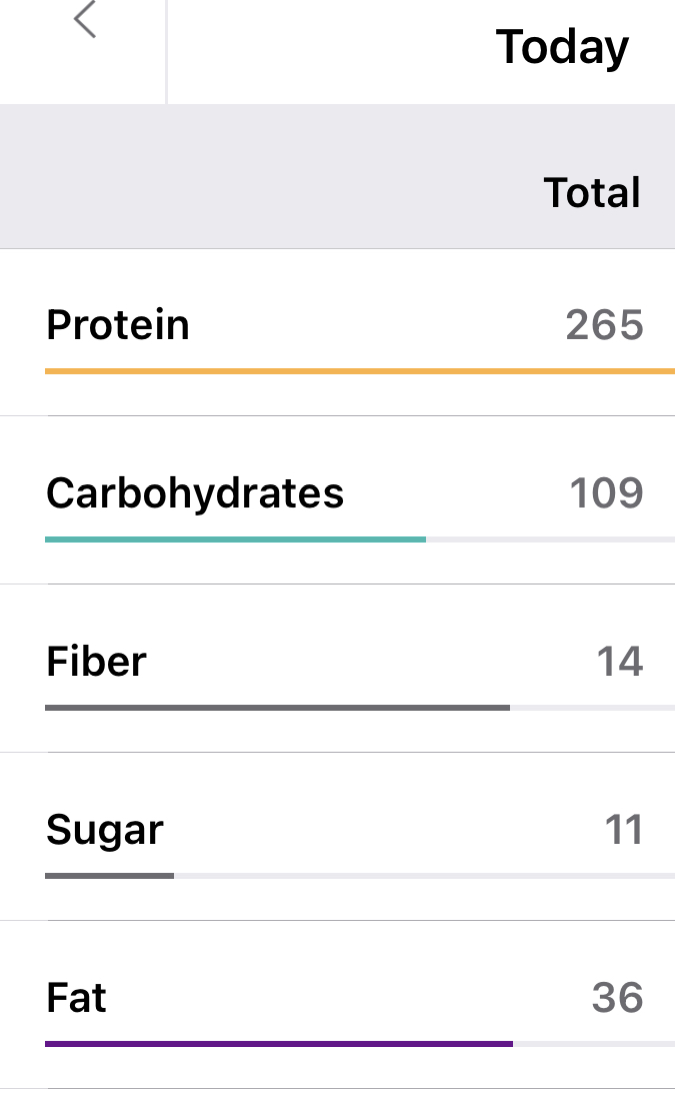This screenshot has height=1110, width=675.
Task: Tap the Total column header
Action: coord(591,192)
